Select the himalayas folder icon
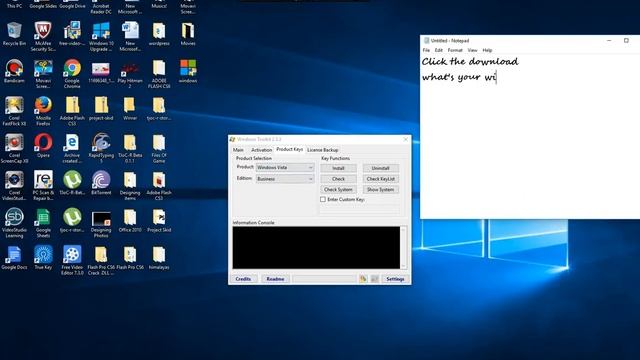Screen dimensions: 640x360 click(x=159, y=258)
